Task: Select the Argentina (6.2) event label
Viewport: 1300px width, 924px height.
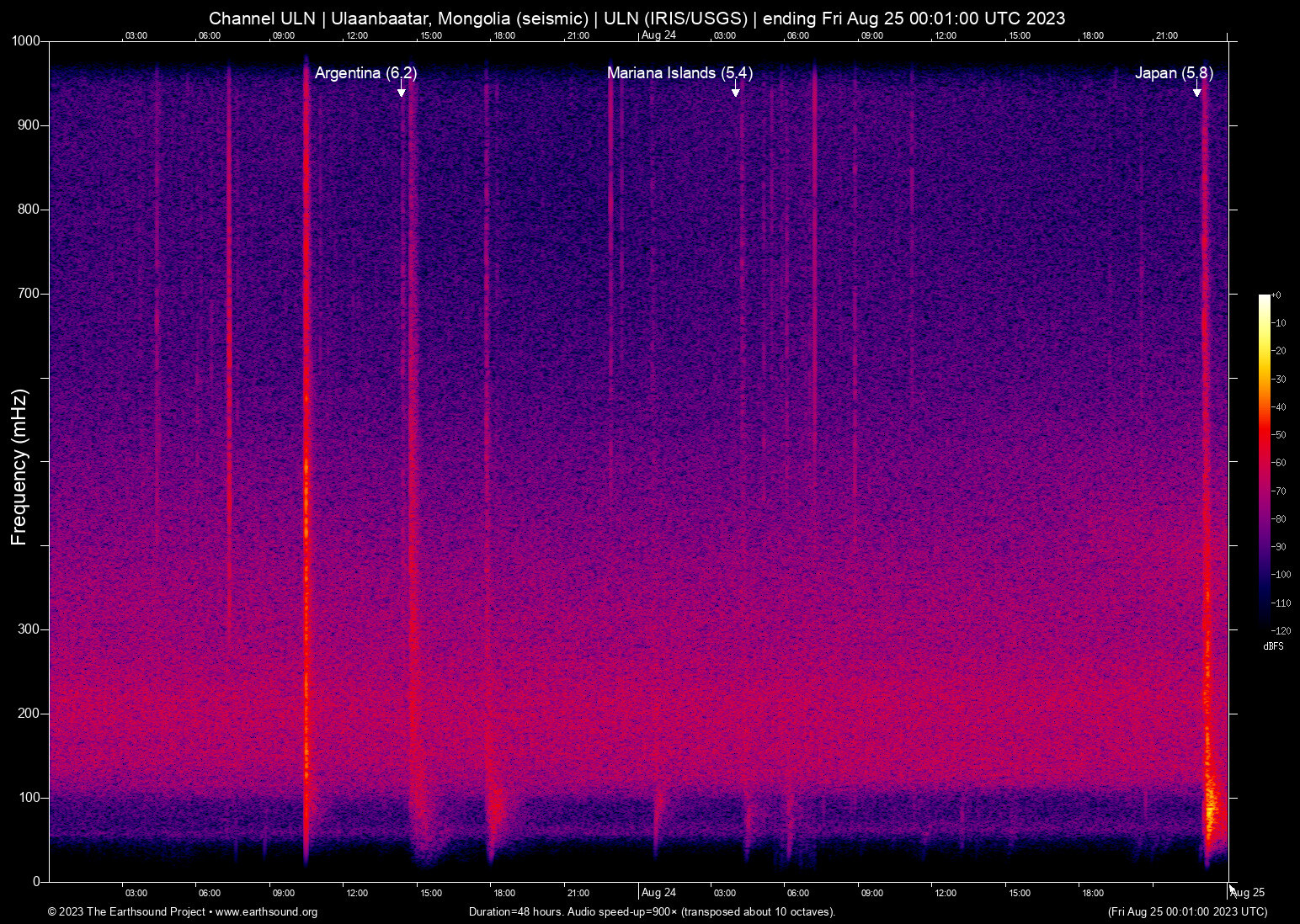Action: (365, 73)
